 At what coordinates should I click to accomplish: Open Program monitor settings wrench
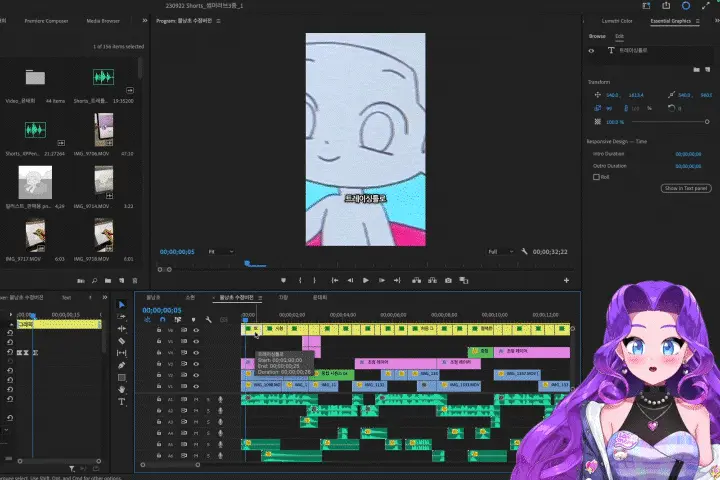[524, 251]
